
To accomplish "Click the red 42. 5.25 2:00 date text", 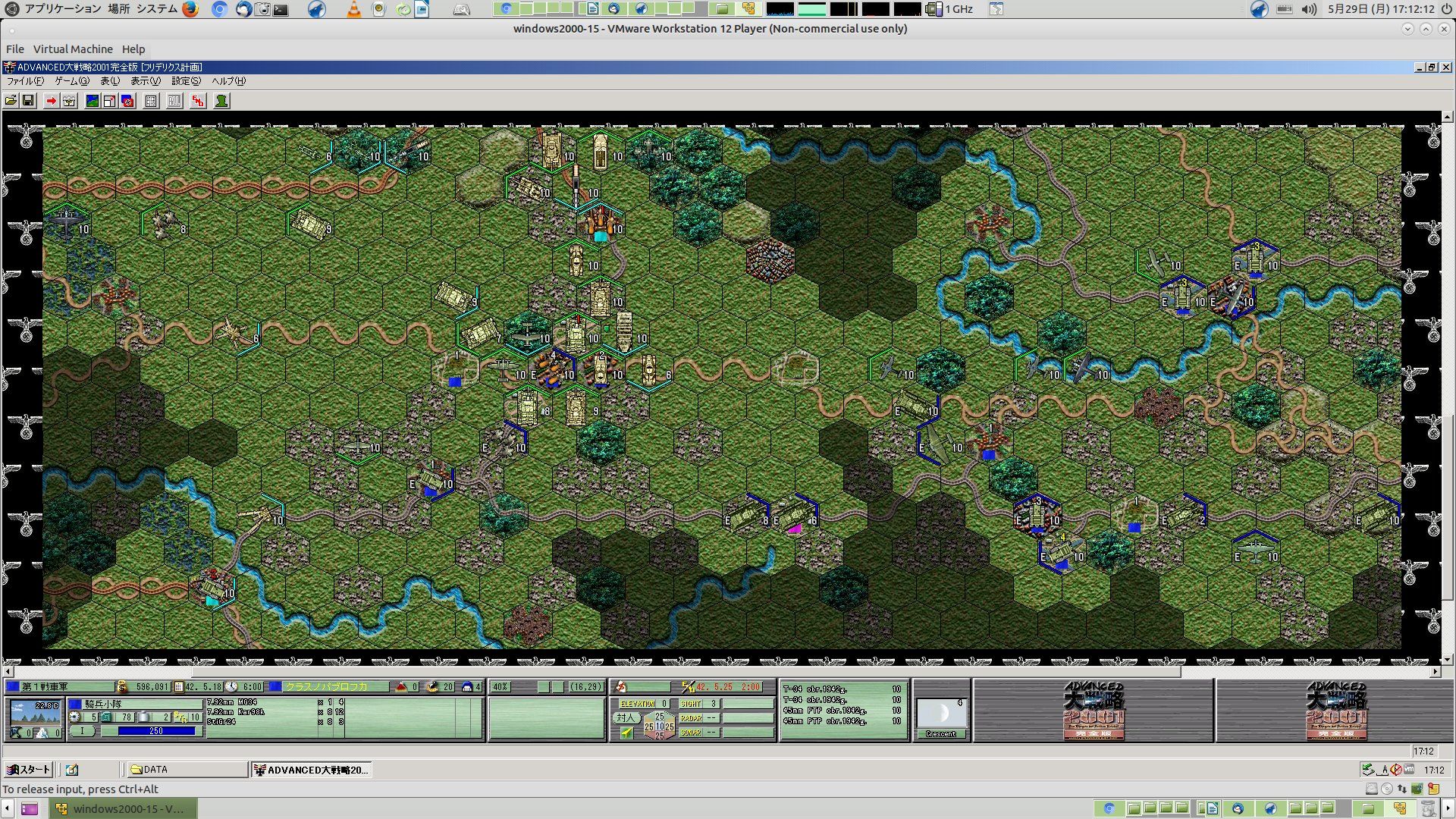I will [728, 687].
